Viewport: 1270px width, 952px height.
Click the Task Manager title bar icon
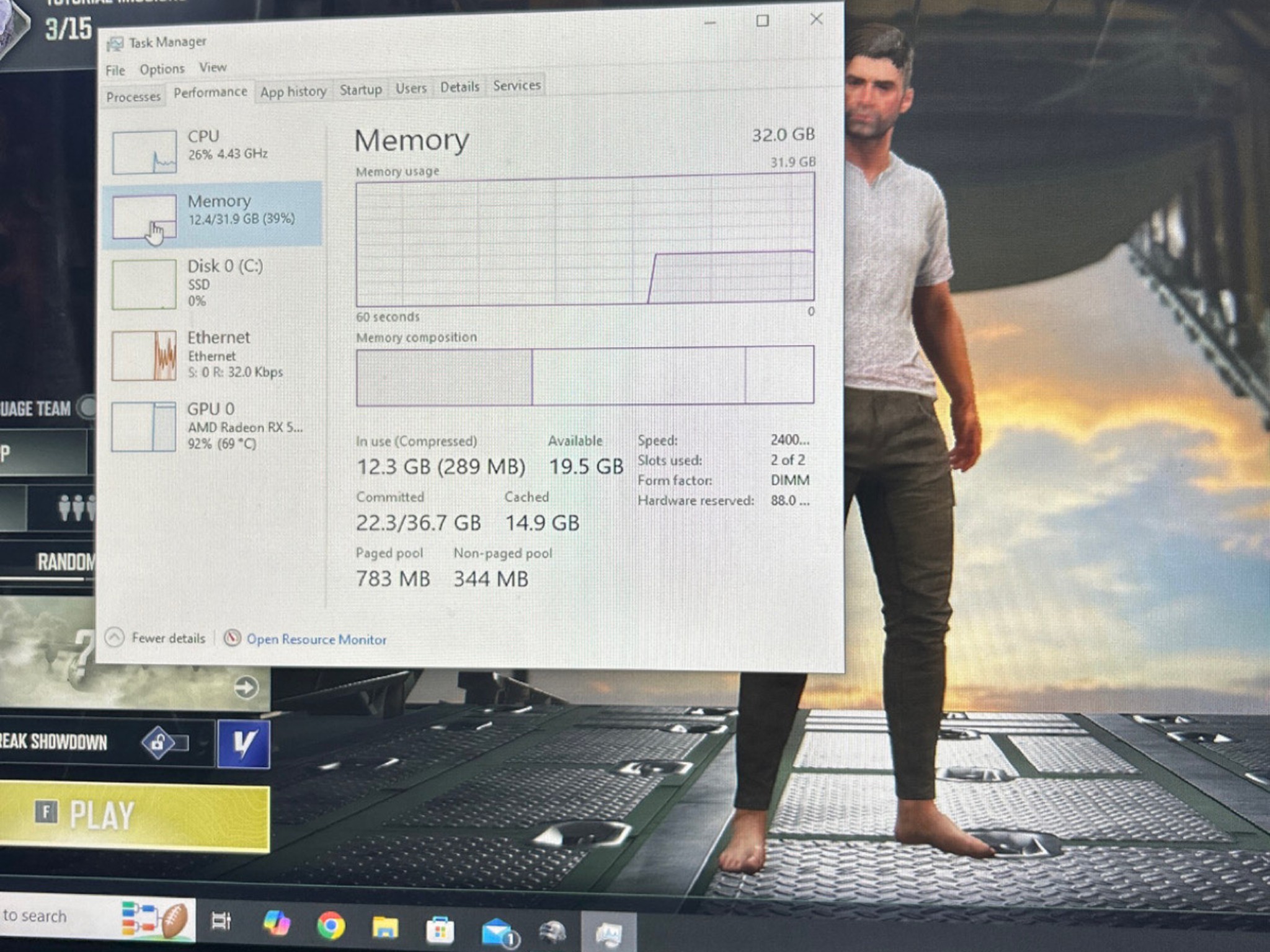tap(115, 44)
